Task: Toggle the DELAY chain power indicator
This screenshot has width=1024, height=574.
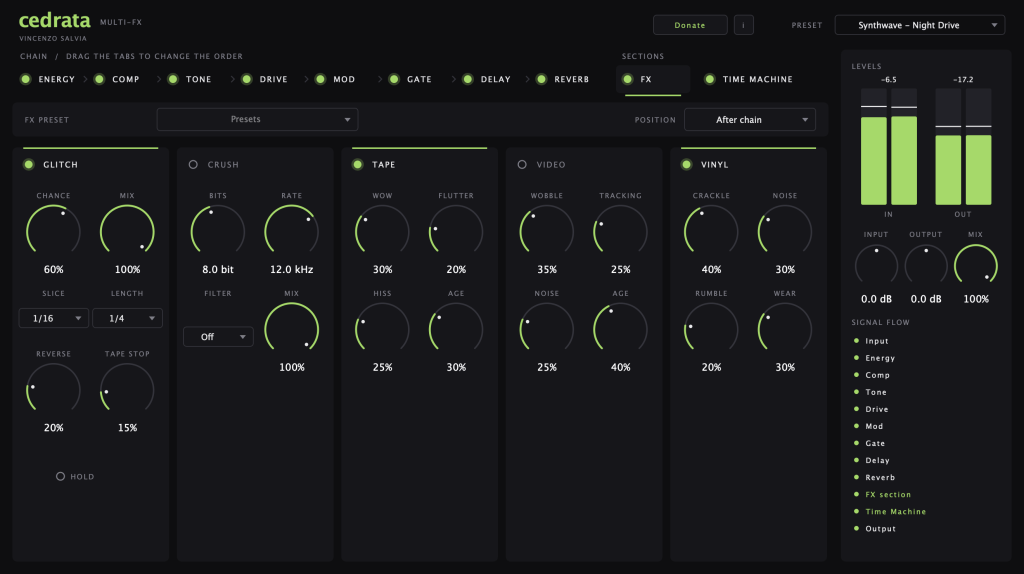Action: 468,79
